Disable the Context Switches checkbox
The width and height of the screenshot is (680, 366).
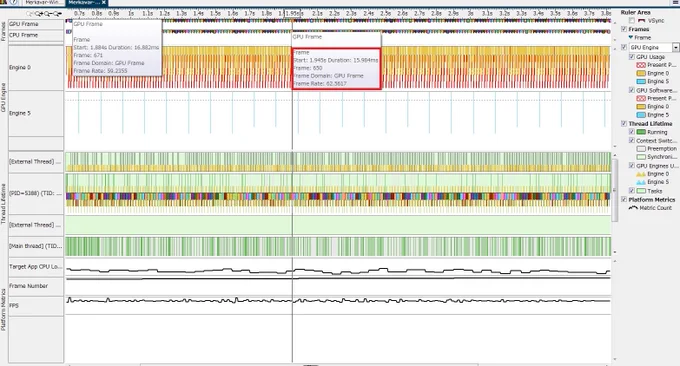pos(631,141)
